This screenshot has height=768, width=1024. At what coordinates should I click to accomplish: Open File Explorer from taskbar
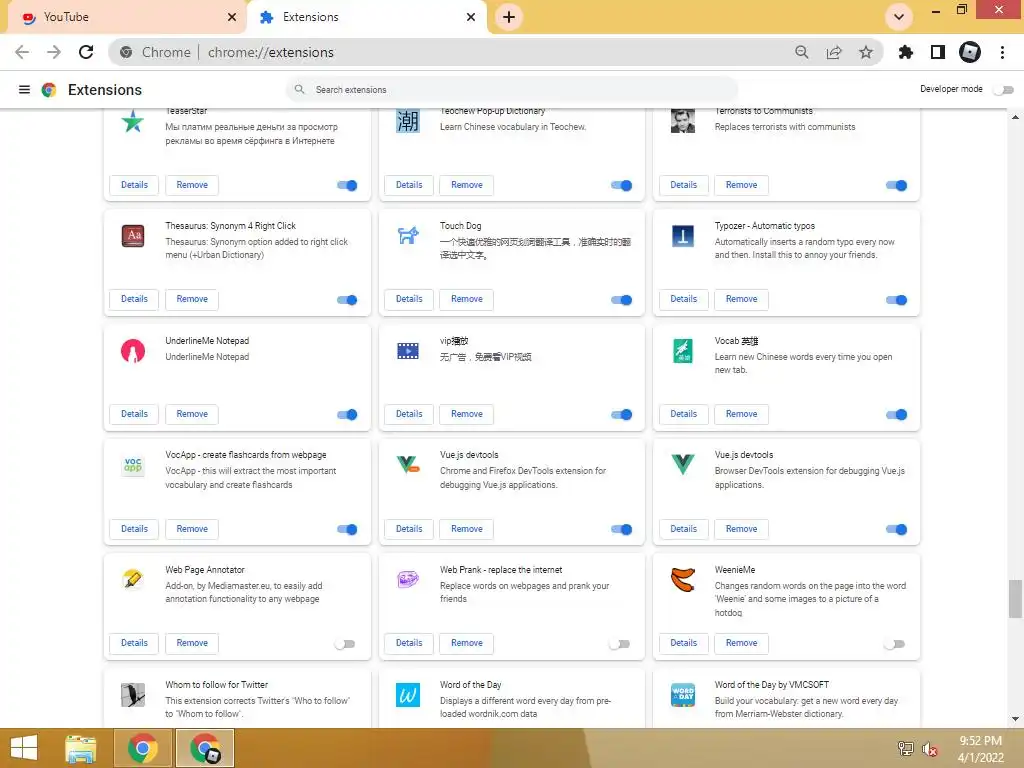[81, 748]
